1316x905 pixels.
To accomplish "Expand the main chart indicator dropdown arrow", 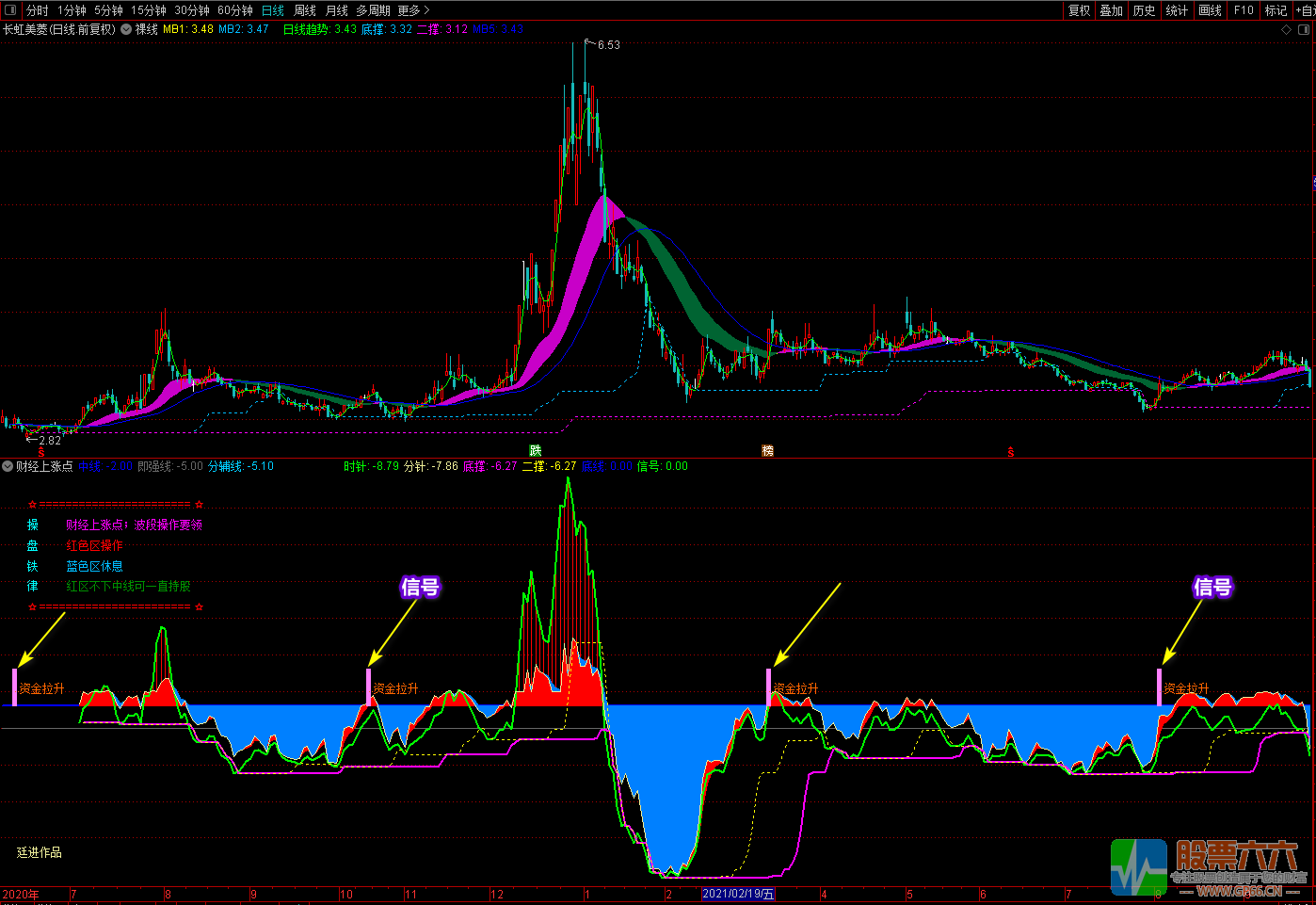I will point(126,29).
